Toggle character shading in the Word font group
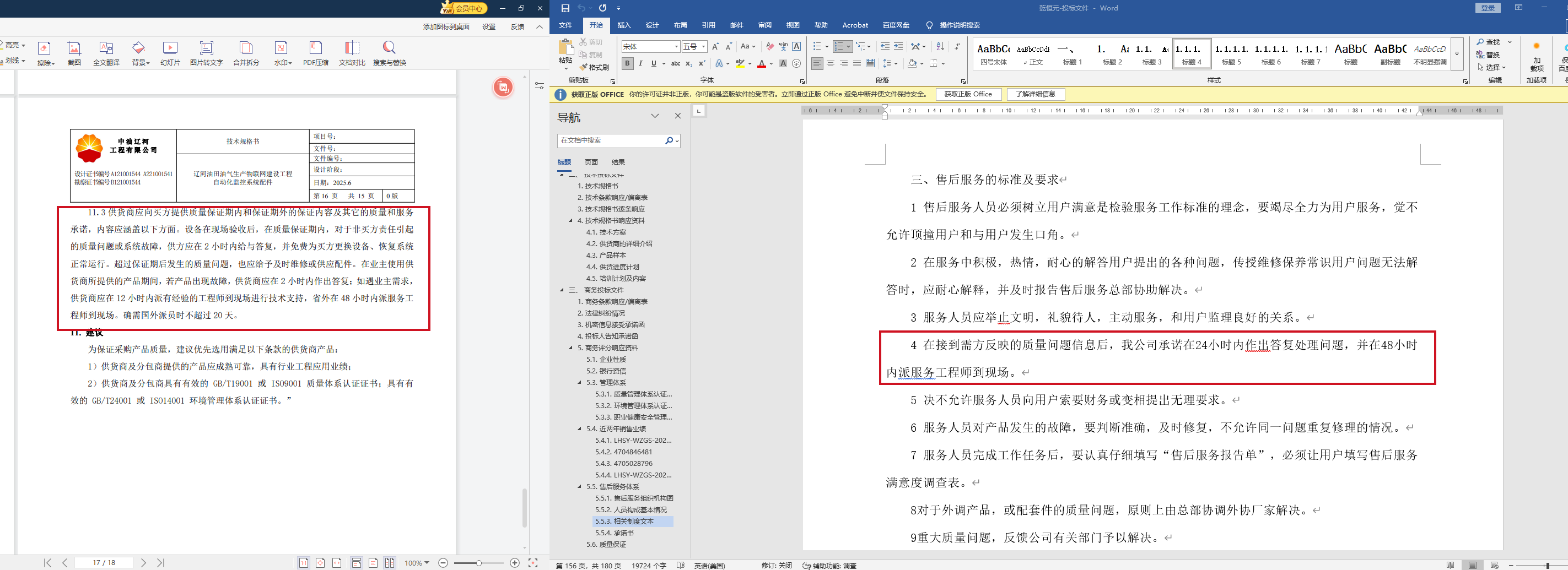Image resolution: width=1568 pixels, height=570 pixels. click(783, 63)
